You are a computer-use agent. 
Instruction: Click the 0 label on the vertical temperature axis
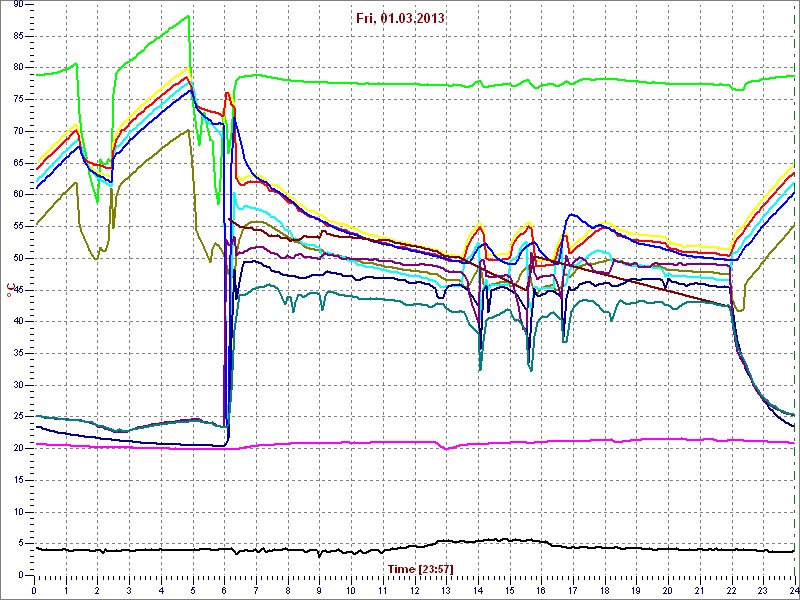click(22, 575)
